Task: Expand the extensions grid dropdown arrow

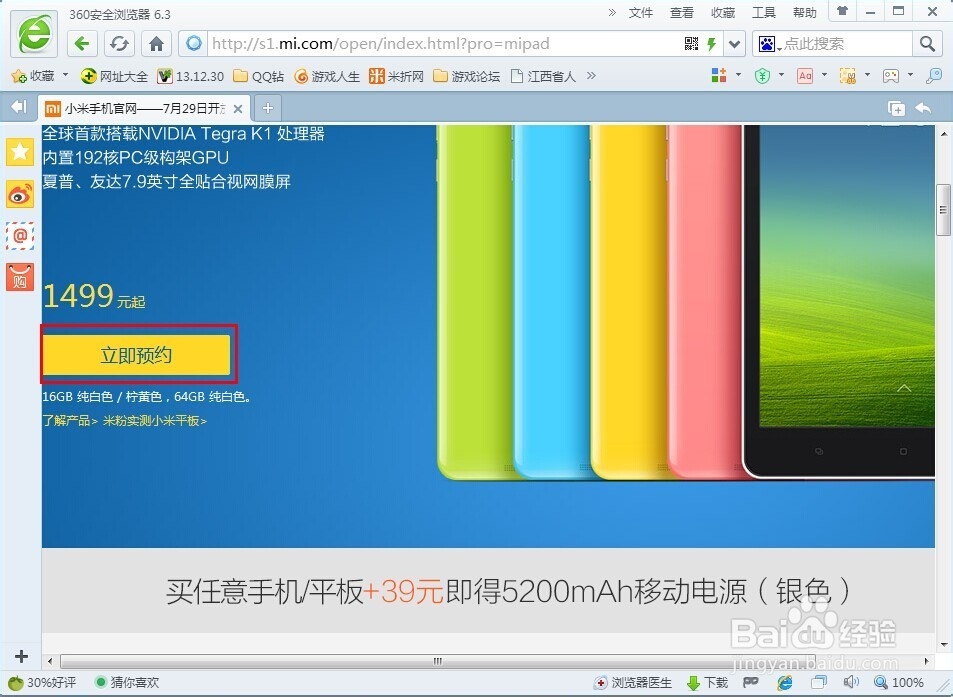Action: coord(738,75)
